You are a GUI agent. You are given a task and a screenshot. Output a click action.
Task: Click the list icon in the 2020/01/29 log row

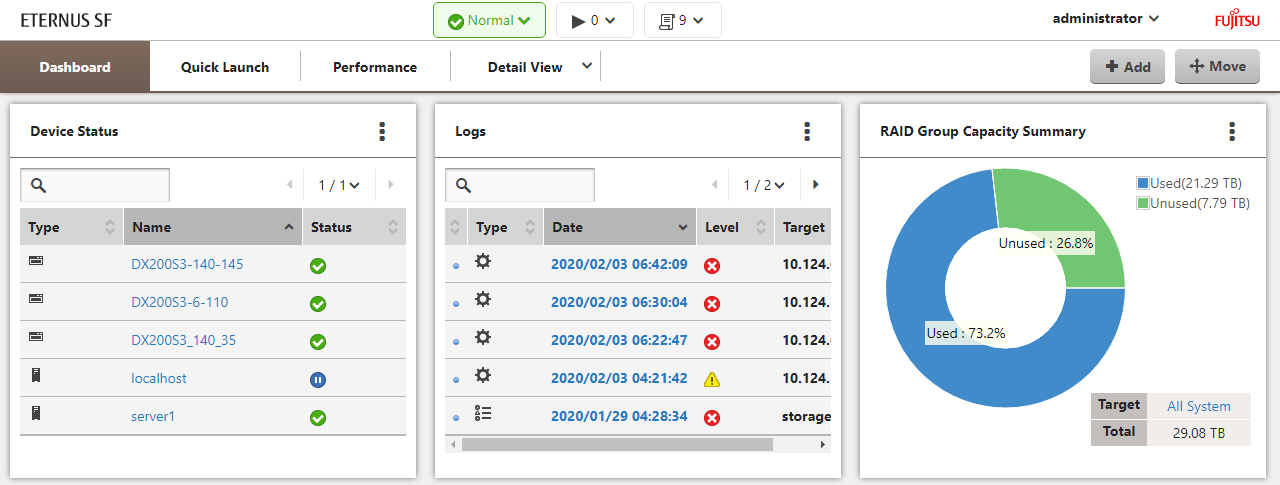click(x=483, y=413)
